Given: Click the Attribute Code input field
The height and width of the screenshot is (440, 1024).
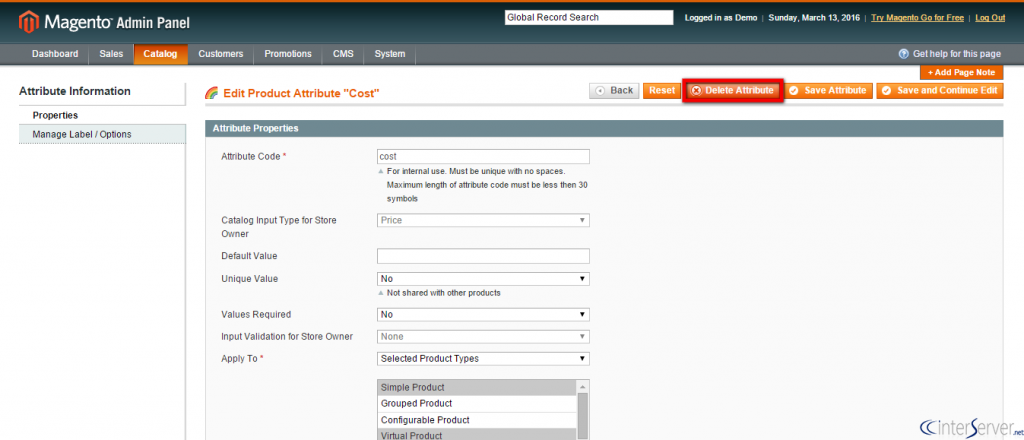Looking at the screenshot, I should tap(483, 157).
